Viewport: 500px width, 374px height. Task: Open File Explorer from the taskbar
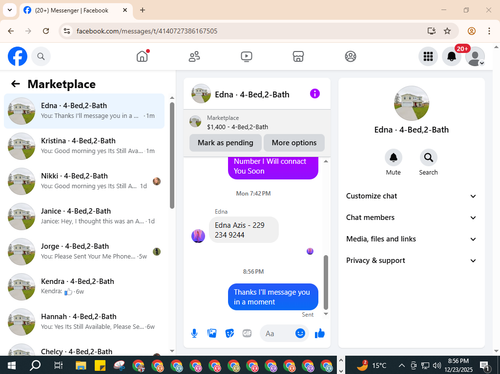point(81,366)
